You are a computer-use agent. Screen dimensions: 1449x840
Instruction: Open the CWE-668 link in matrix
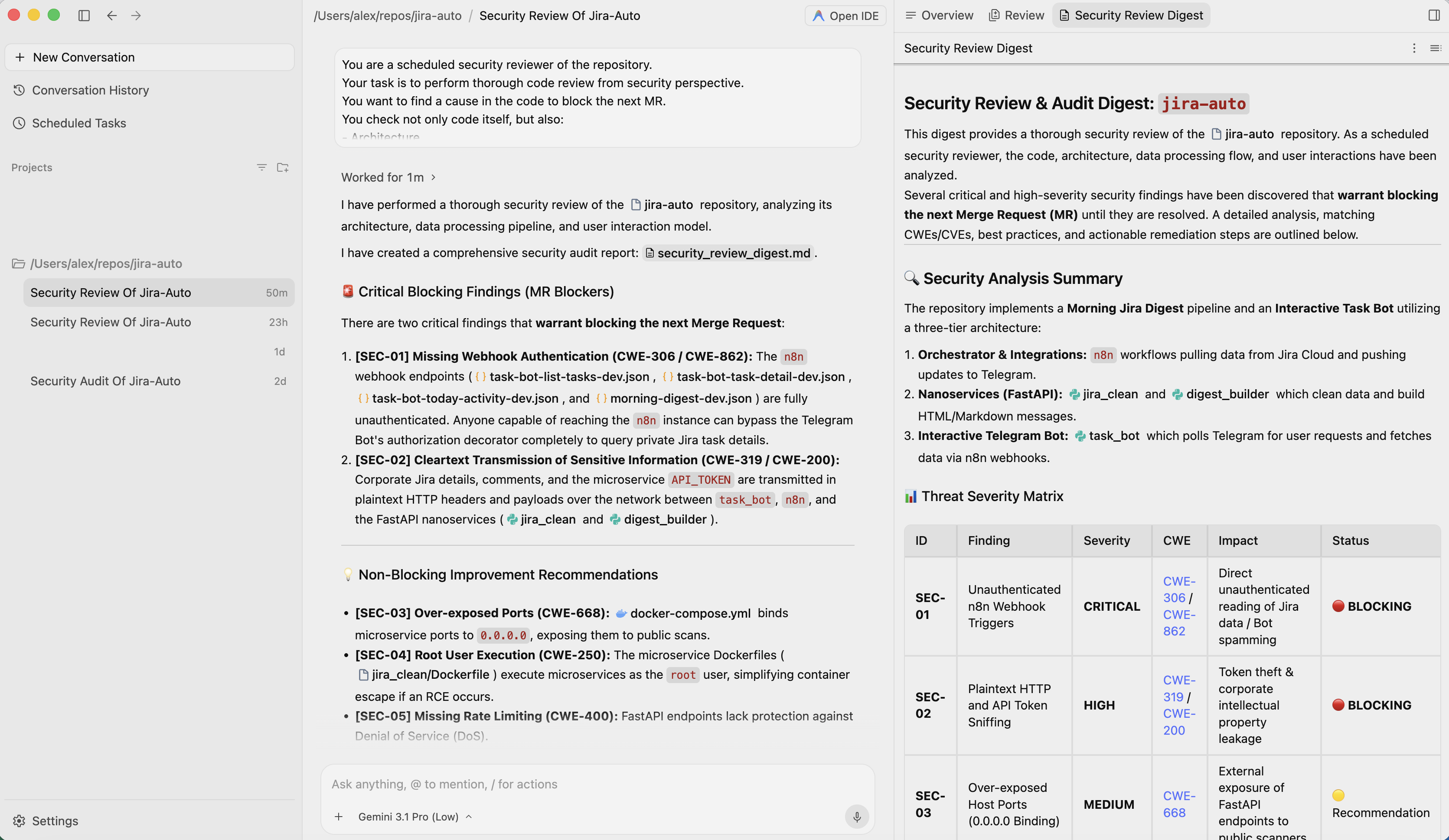[x=1179, y=804]
